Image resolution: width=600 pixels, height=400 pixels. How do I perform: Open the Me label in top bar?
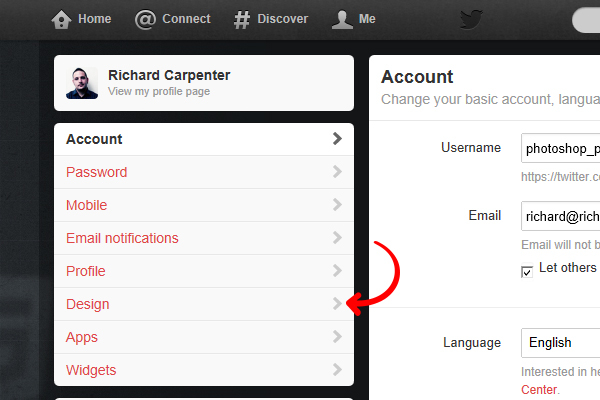367,19
